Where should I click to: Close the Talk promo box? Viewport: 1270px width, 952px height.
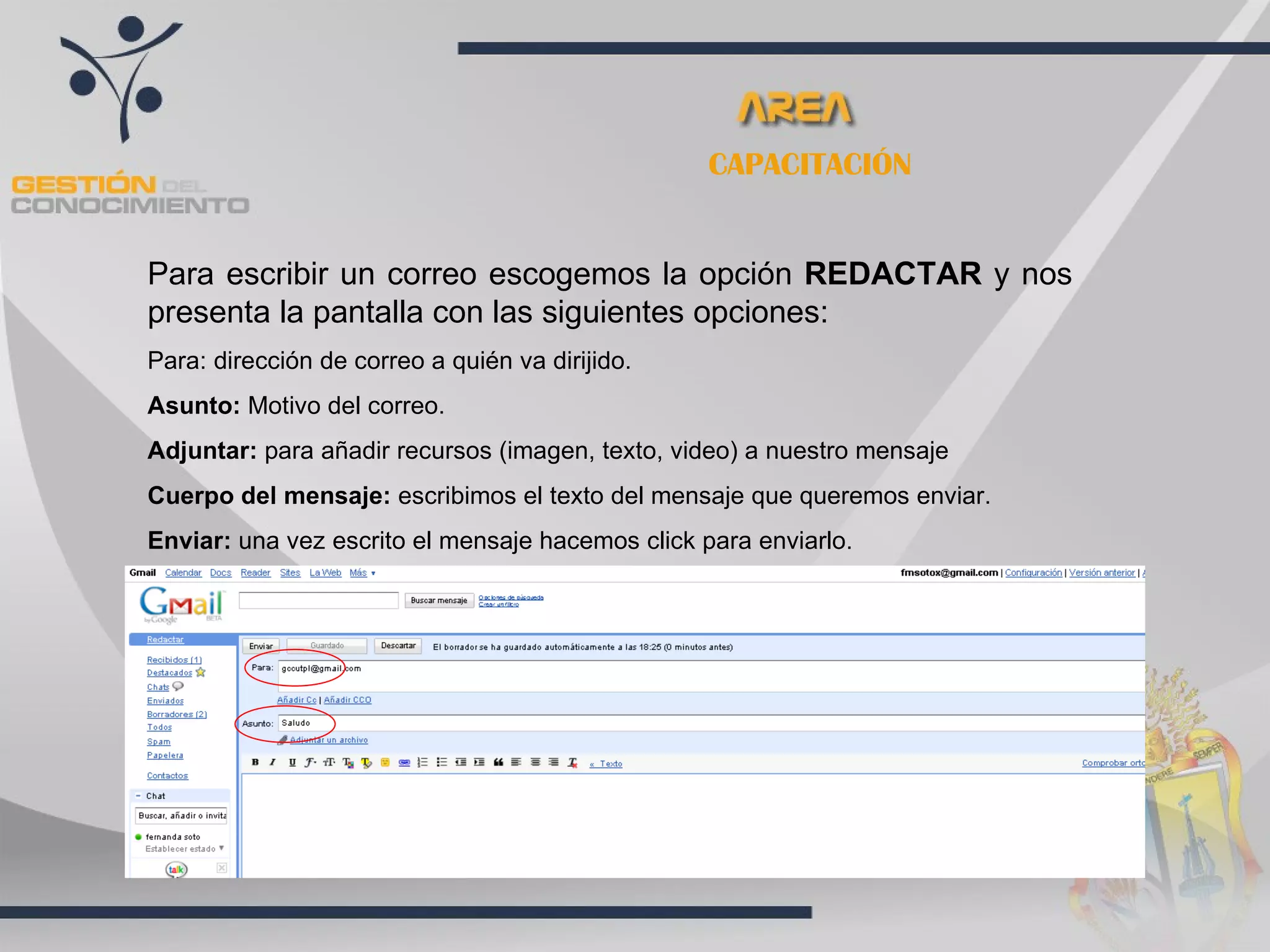pyautogui.click(x=222, y=868)
